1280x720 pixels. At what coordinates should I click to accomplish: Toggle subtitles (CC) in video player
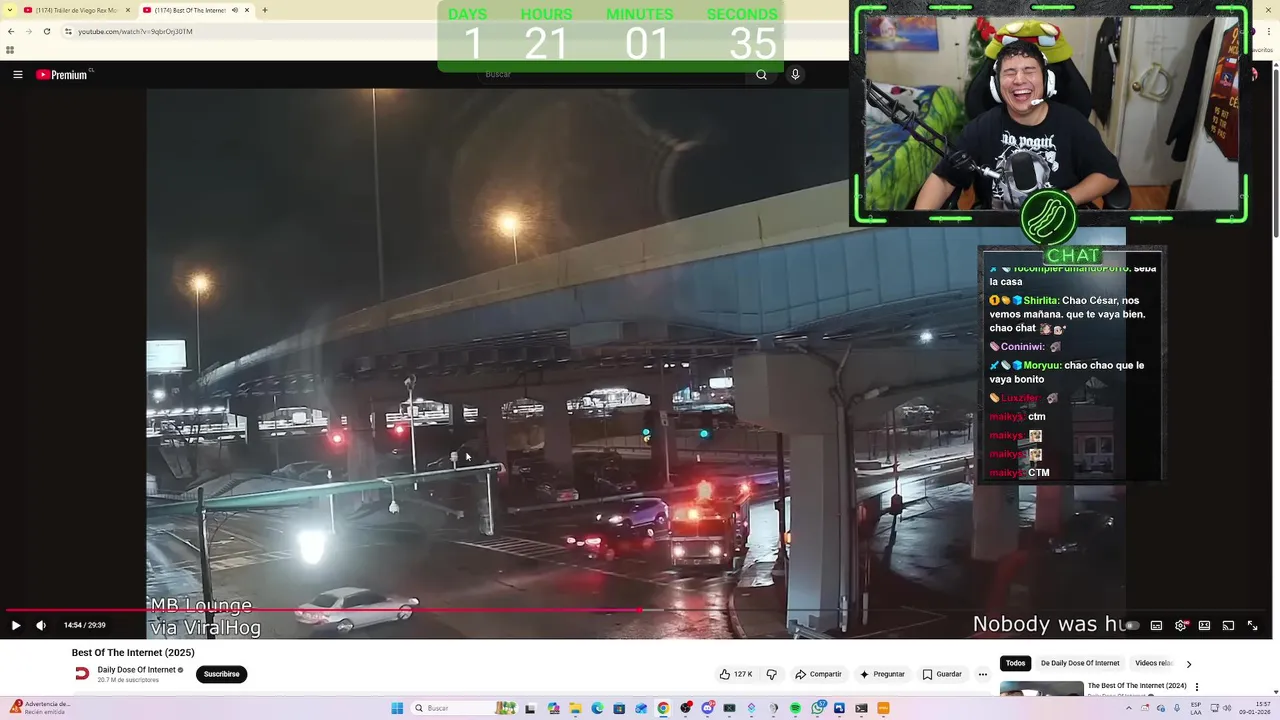point(1156,625)
